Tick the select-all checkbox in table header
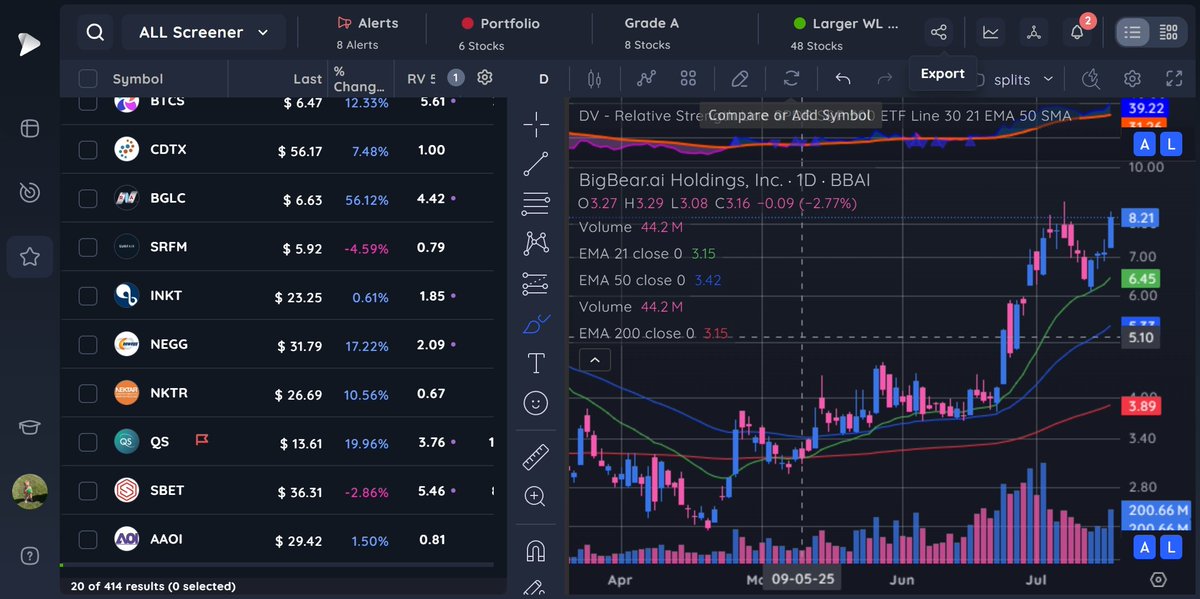 coord(88,79)
